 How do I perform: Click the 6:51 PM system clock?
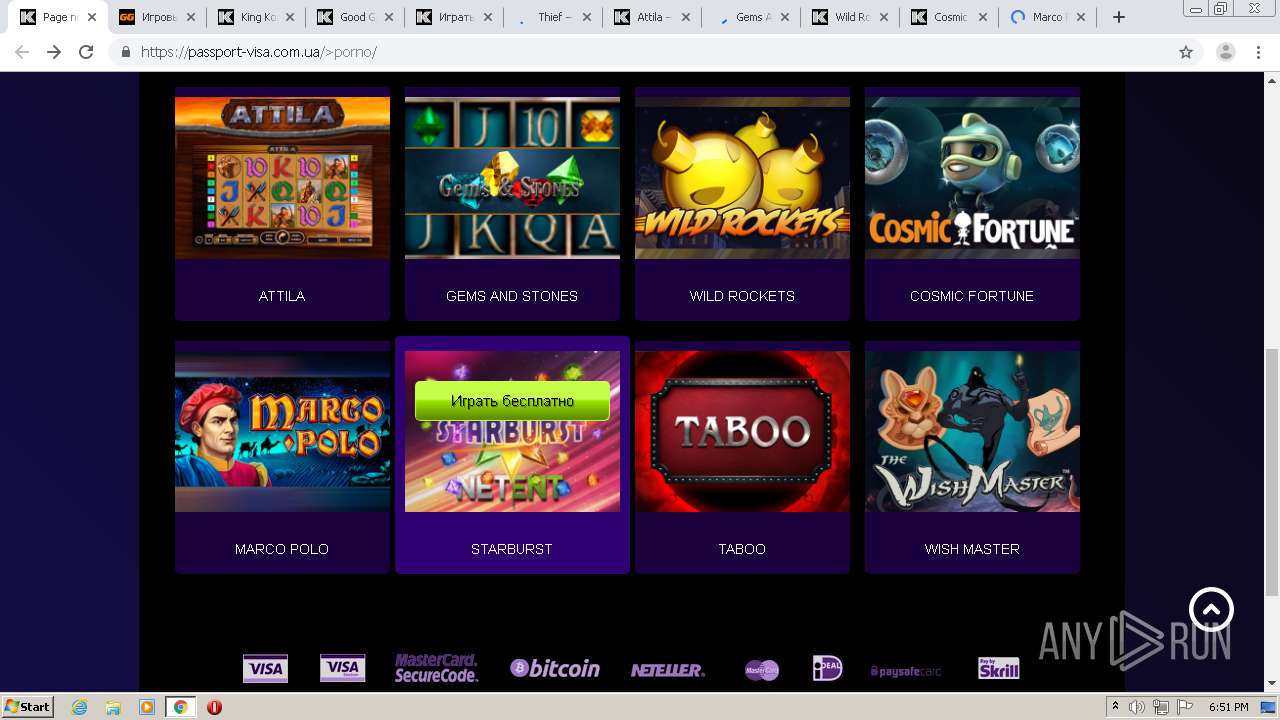point(1228,707)
